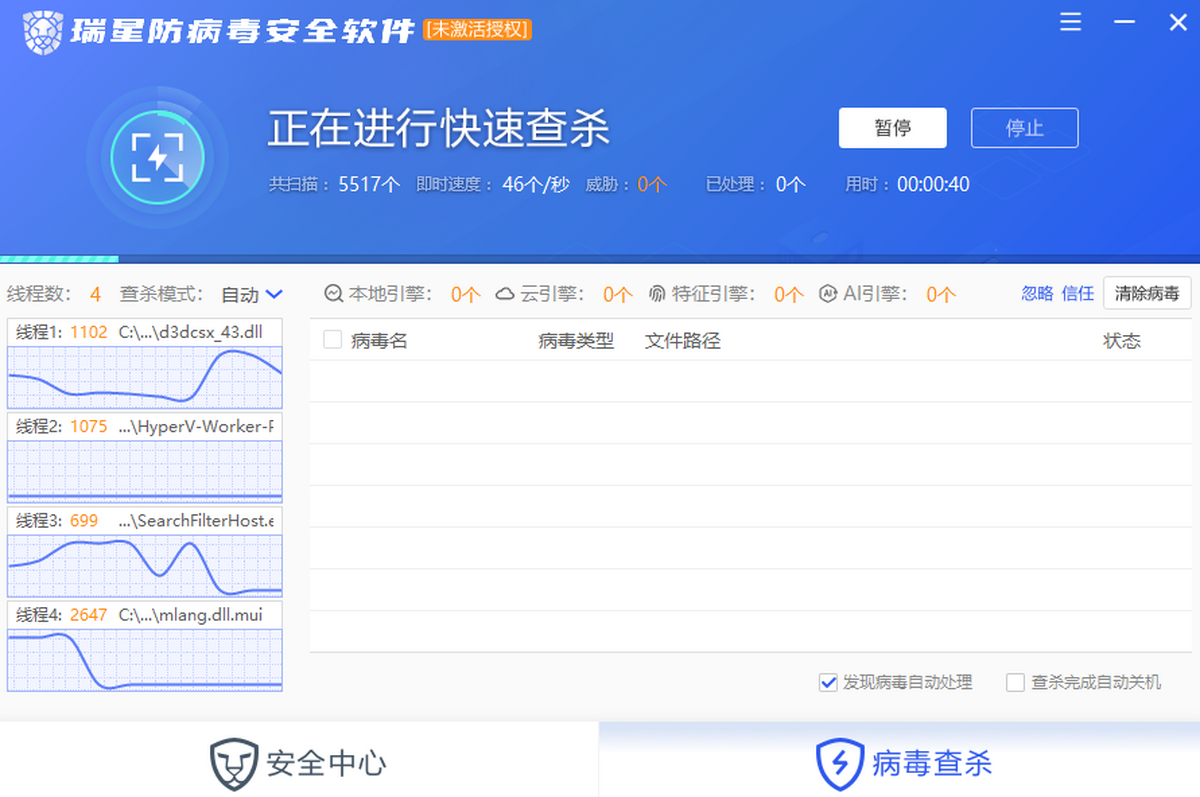This screenshot has height=797, width=1200.
Task: Click the scan progress bar
Action: pos(600,258)
